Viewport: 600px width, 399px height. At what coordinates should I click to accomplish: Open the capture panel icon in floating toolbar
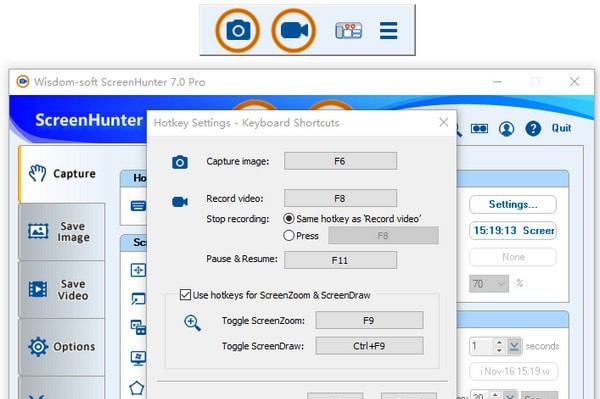tap(349, 31)
